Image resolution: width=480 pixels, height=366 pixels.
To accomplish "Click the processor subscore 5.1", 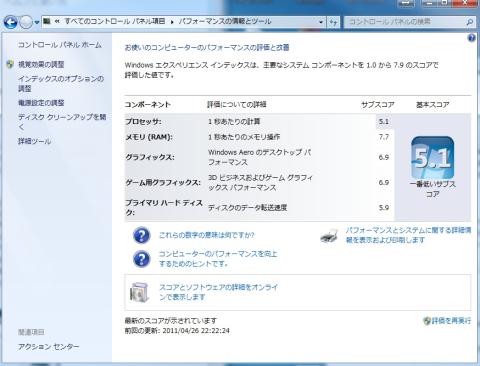I will tap(384, 122).
